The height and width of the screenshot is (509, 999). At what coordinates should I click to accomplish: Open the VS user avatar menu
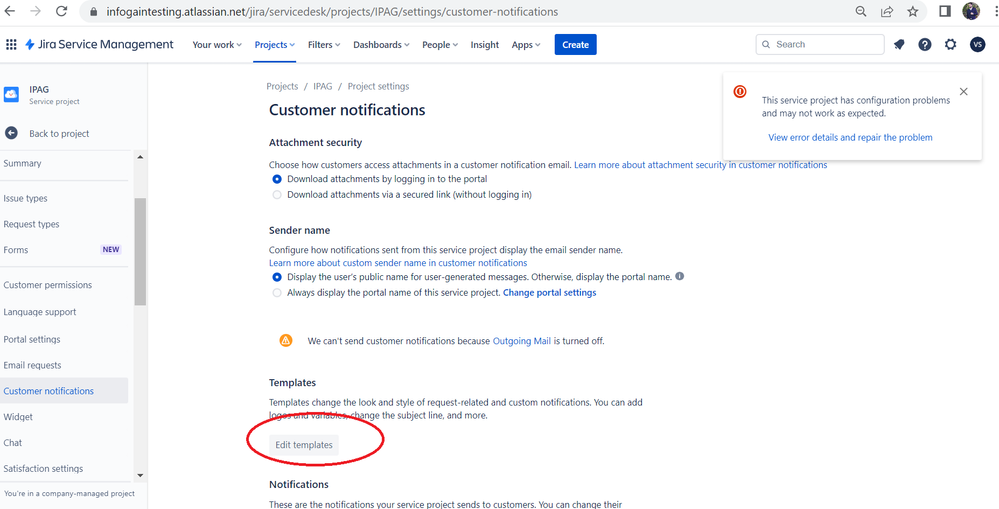[x=977, y=45]
